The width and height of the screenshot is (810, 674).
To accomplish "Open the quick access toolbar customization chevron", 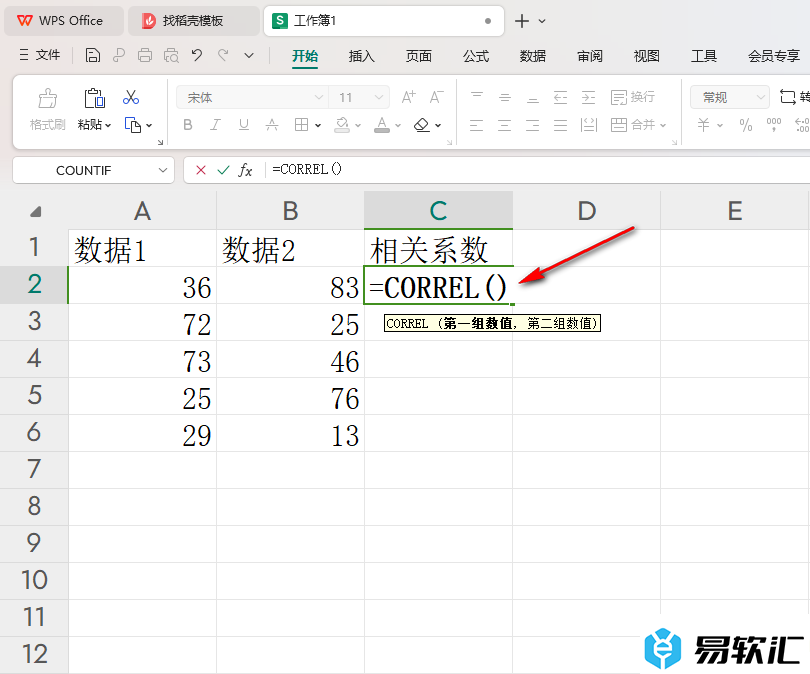I will [x=249, y=56].
